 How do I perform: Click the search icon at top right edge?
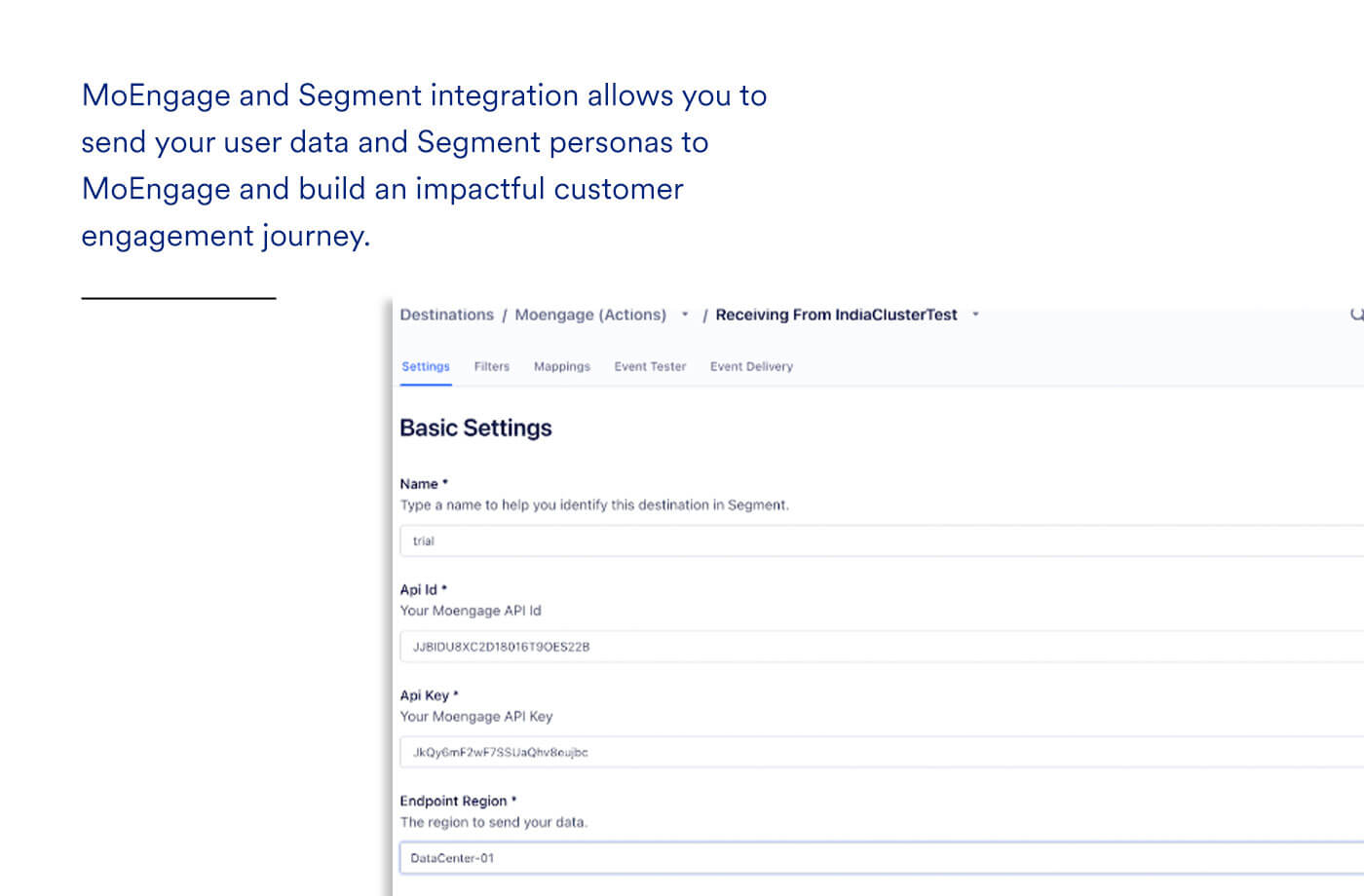tap(1356, 315)
